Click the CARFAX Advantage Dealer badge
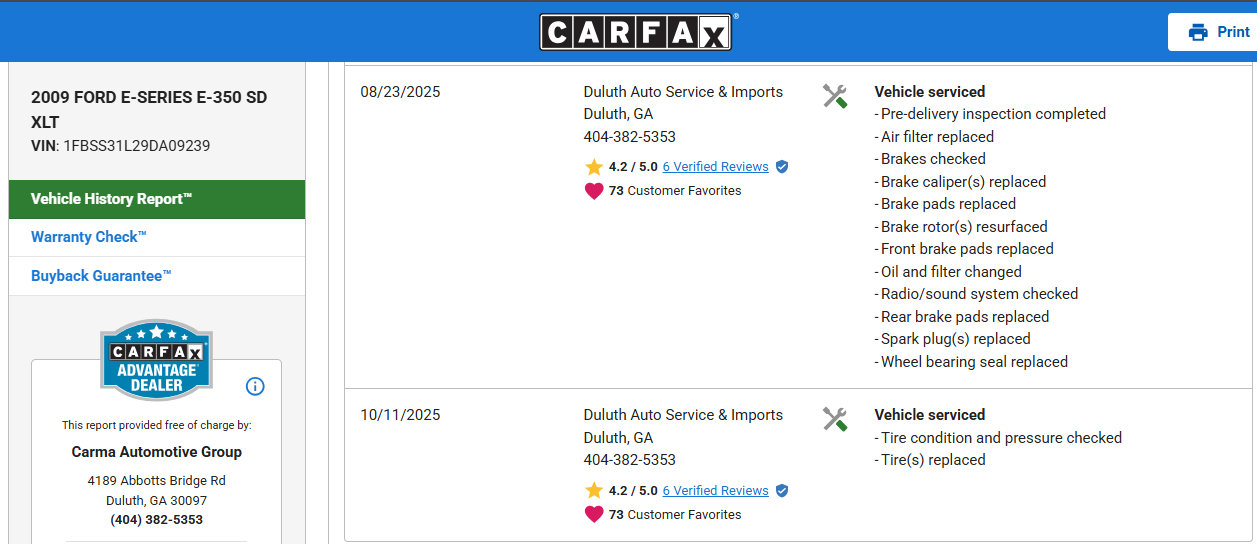This screenshot has width=1257, height=544. [x=156, y=361]
